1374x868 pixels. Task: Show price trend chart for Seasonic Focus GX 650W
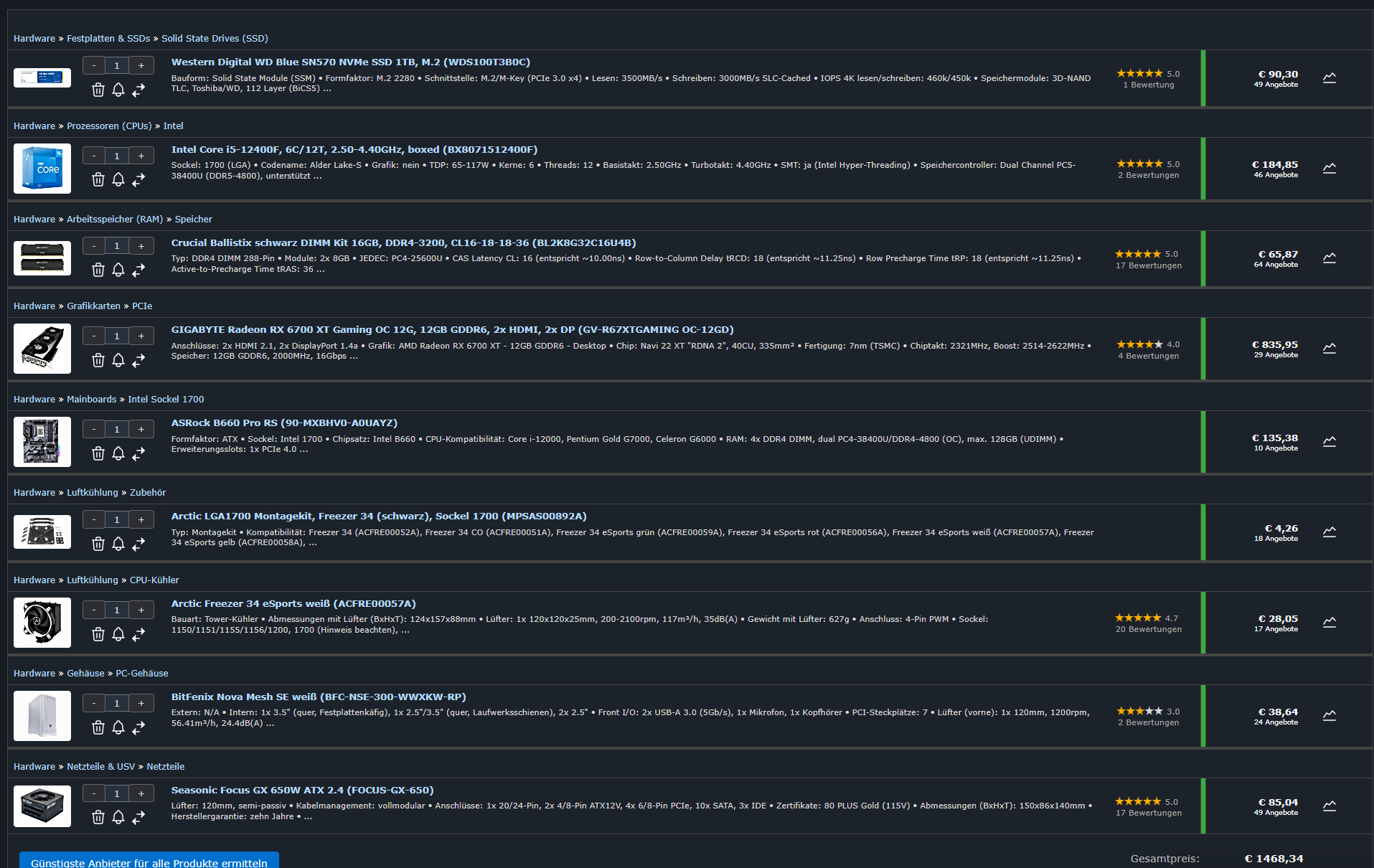point(1330,806)
